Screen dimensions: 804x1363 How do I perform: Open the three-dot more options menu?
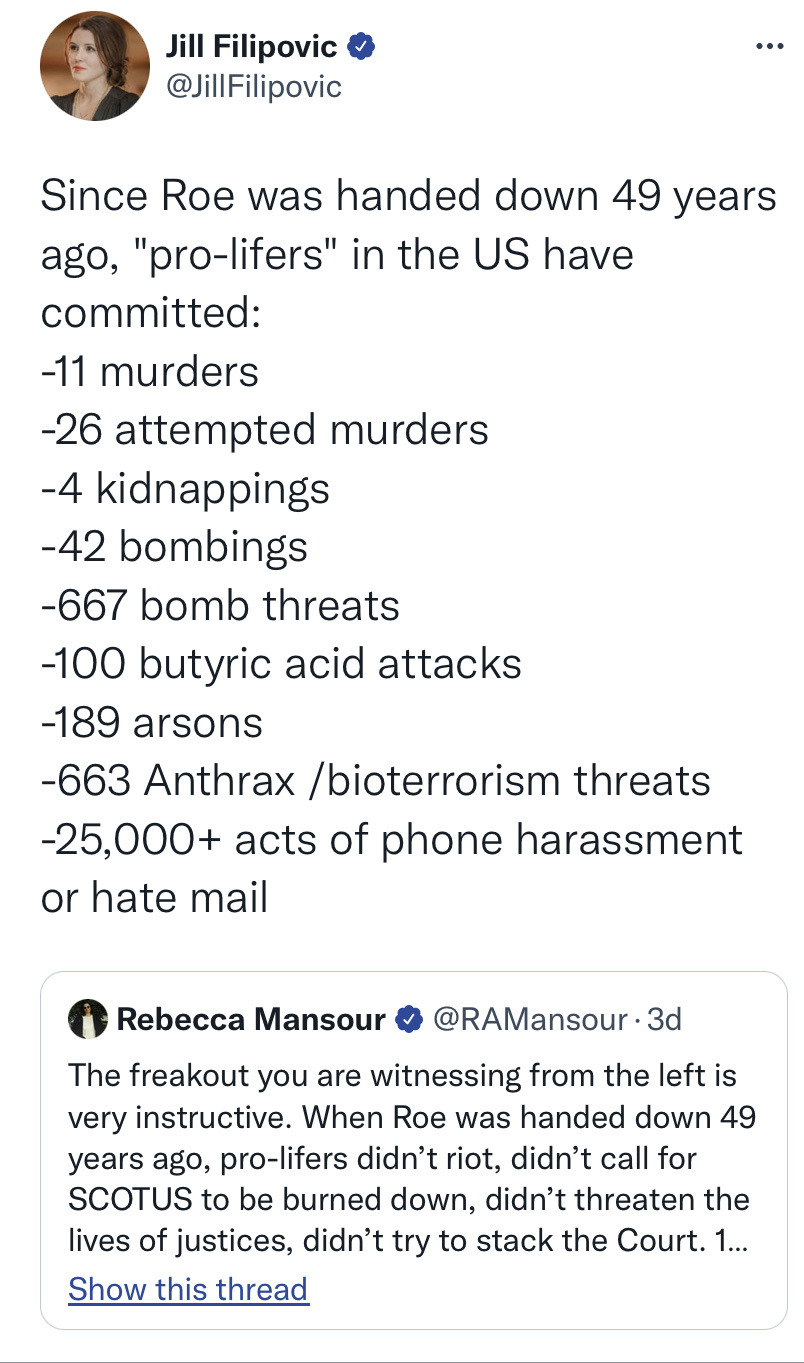click(x=769, y=48)
